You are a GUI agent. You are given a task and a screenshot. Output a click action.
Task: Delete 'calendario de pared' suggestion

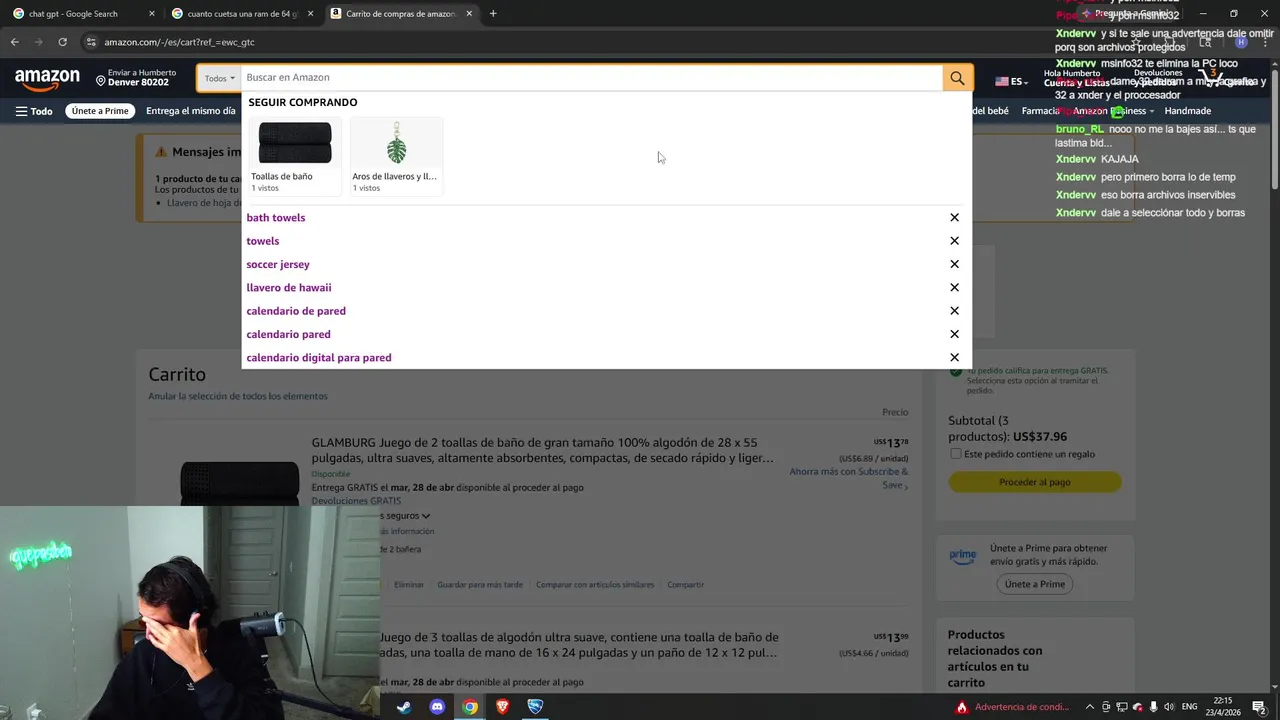(x=954, y=311)
